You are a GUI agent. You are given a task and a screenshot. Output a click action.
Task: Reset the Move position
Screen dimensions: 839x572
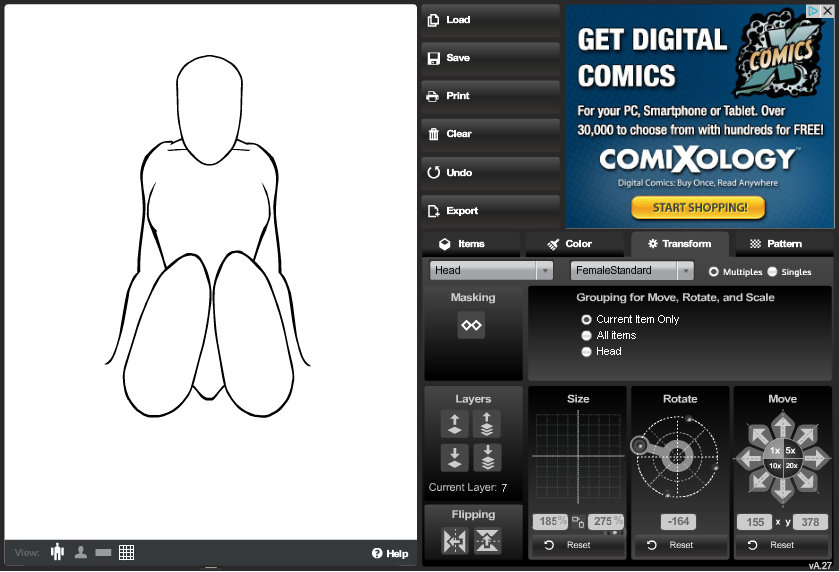pos(782,545)
